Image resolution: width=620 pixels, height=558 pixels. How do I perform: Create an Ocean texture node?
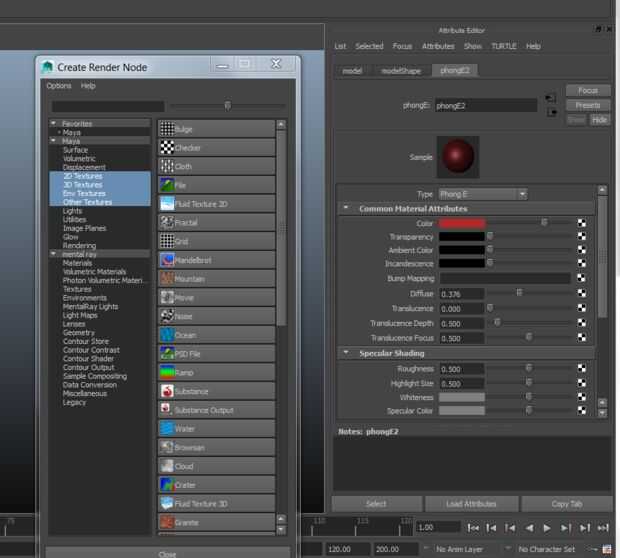(x=216, y=335)
